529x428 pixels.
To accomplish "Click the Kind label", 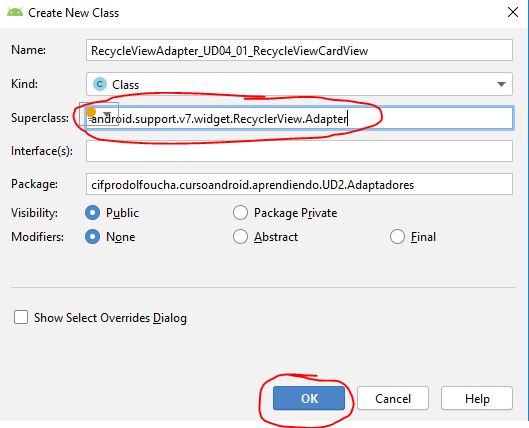I will click(x=24, y=83).
